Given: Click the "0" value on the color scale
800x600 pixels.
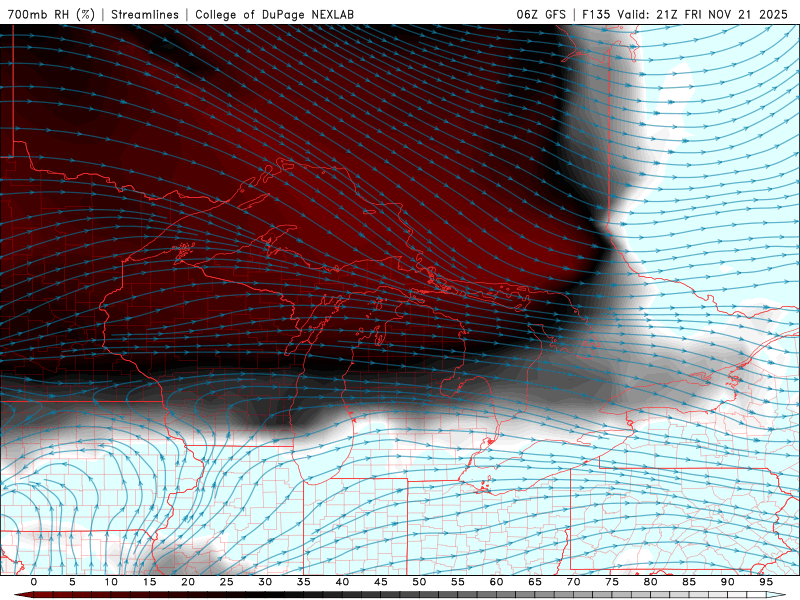Looking at the screenshot, I should coord(34,582).
